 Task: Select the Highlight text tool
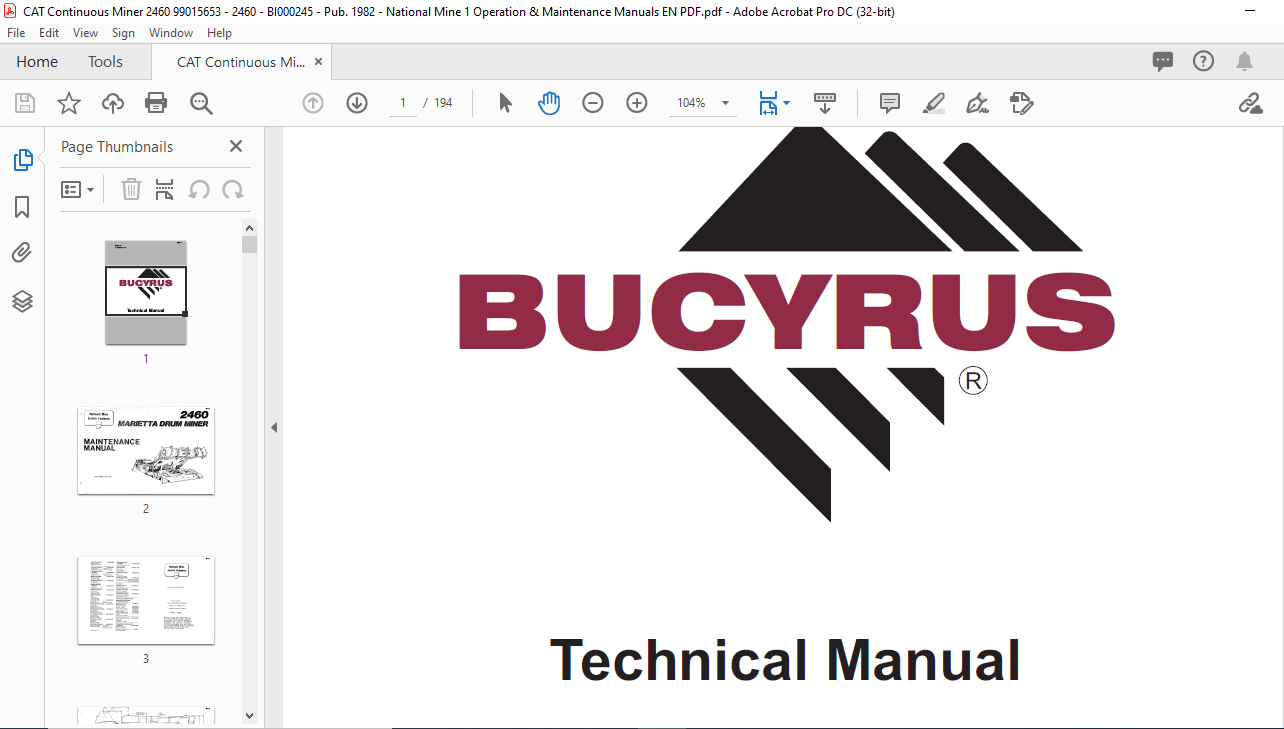tap(933, 103)
